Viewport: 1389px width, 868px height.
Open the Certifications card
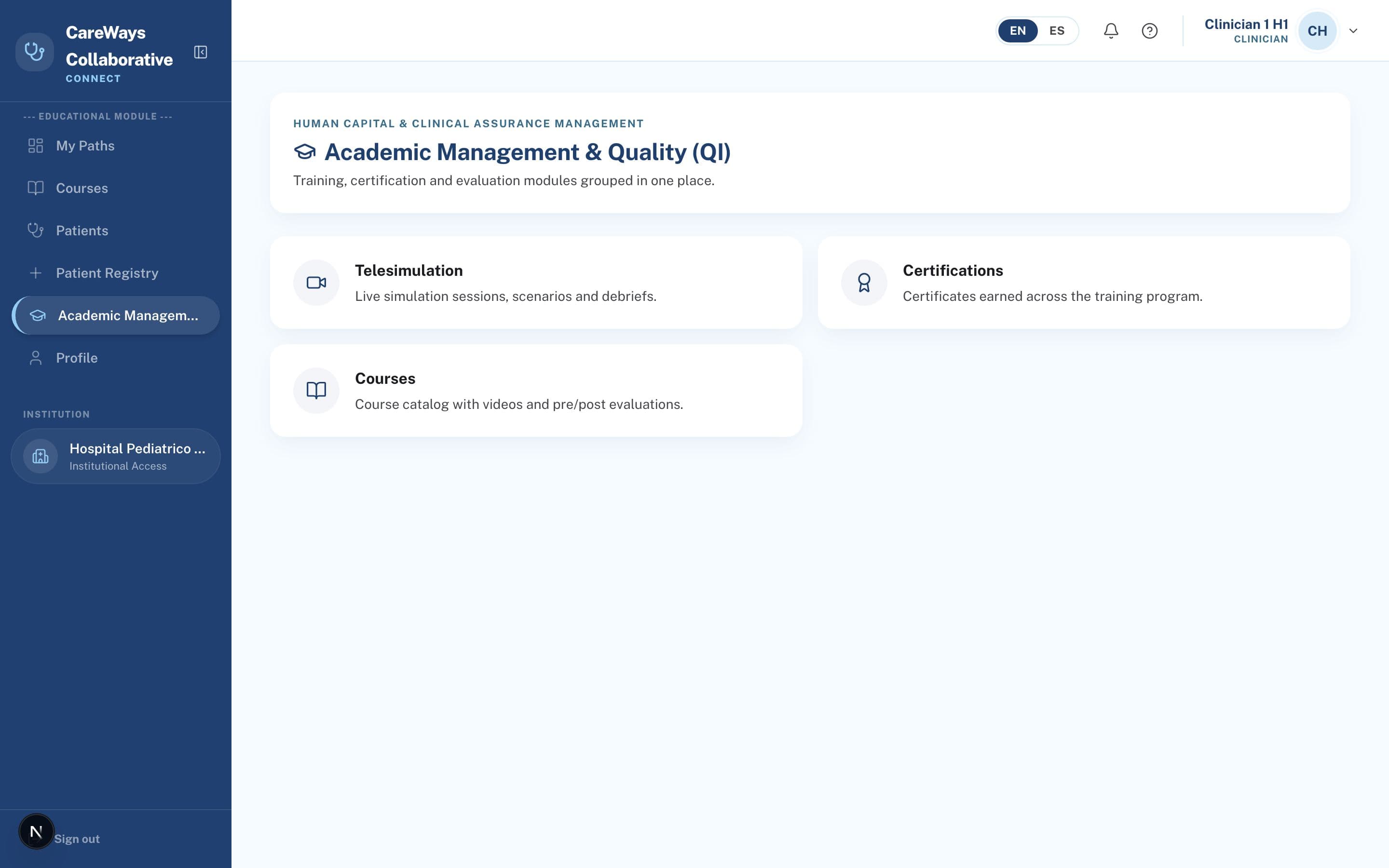(1084, 283)
